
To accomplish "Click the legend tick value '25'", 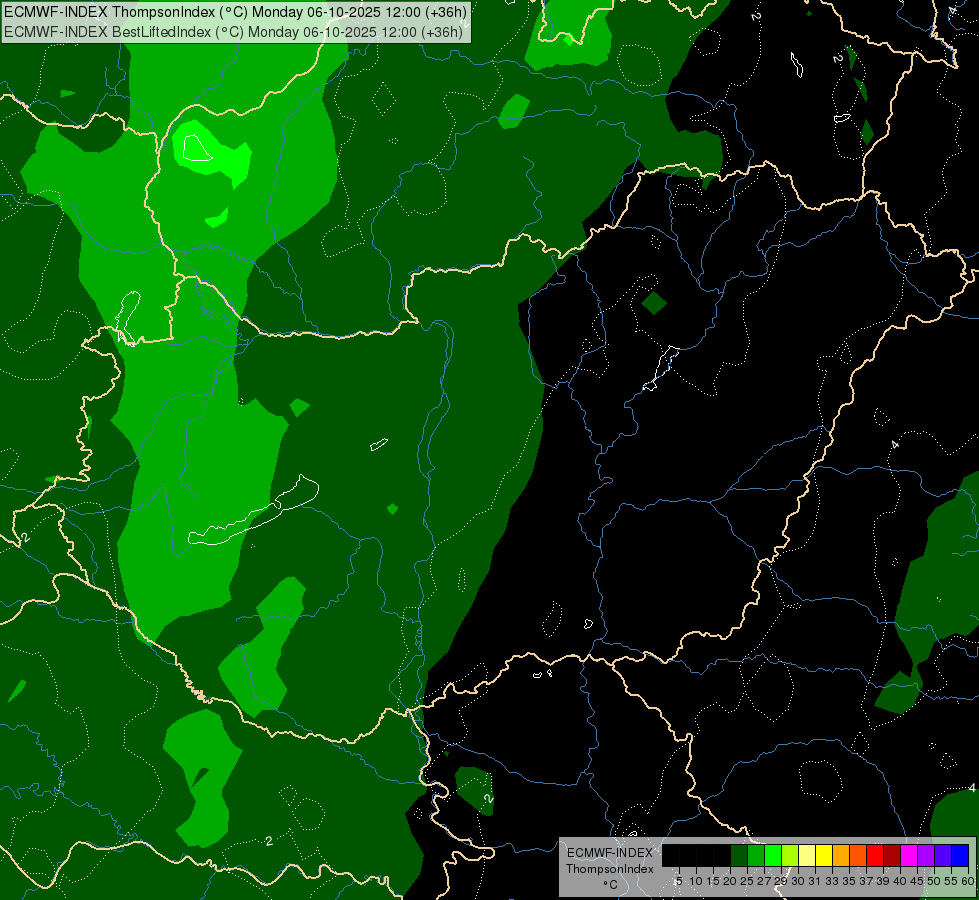I will (x=747, y=881).
